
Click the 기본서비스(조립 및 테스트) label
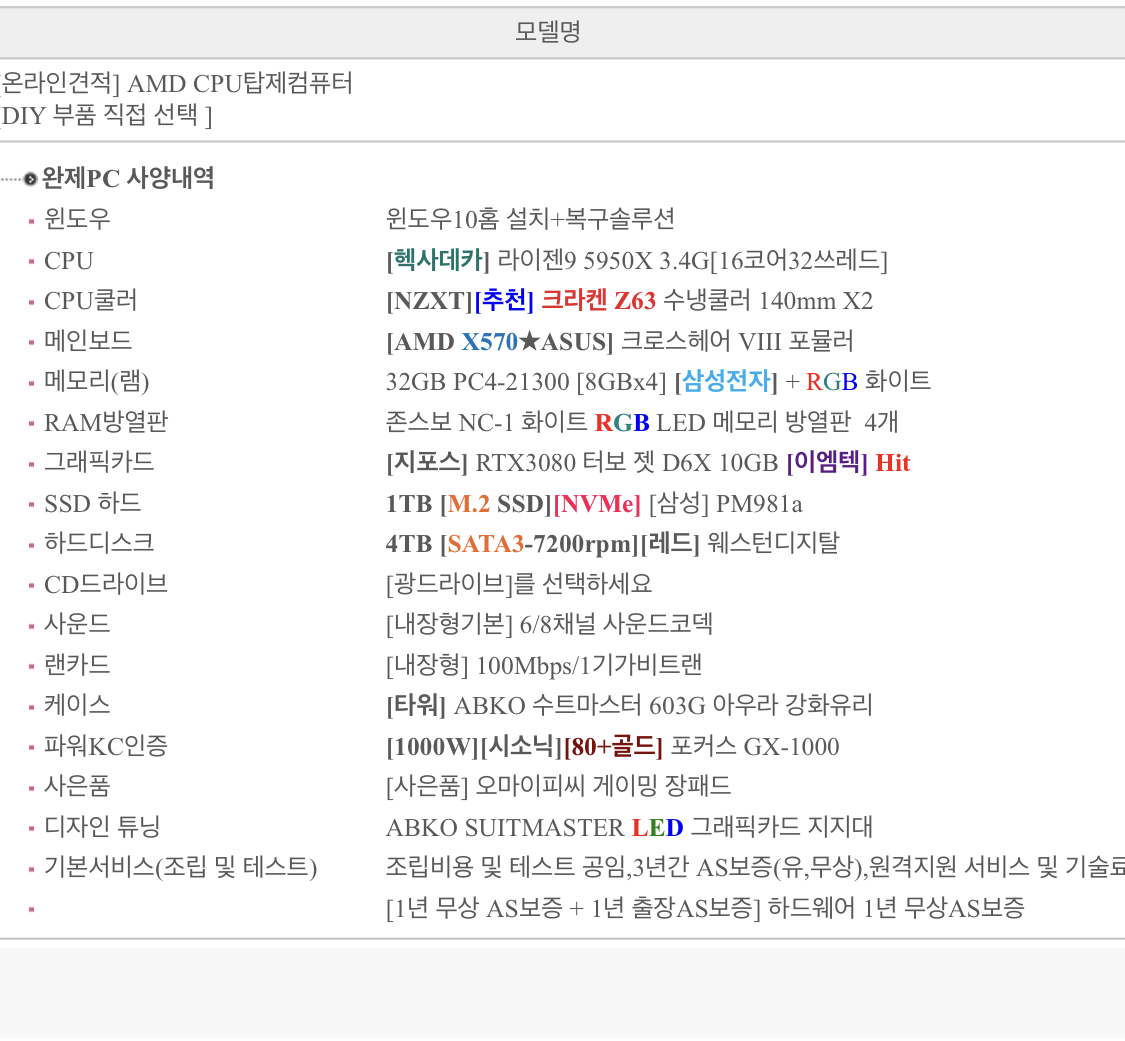click(180, 867)
